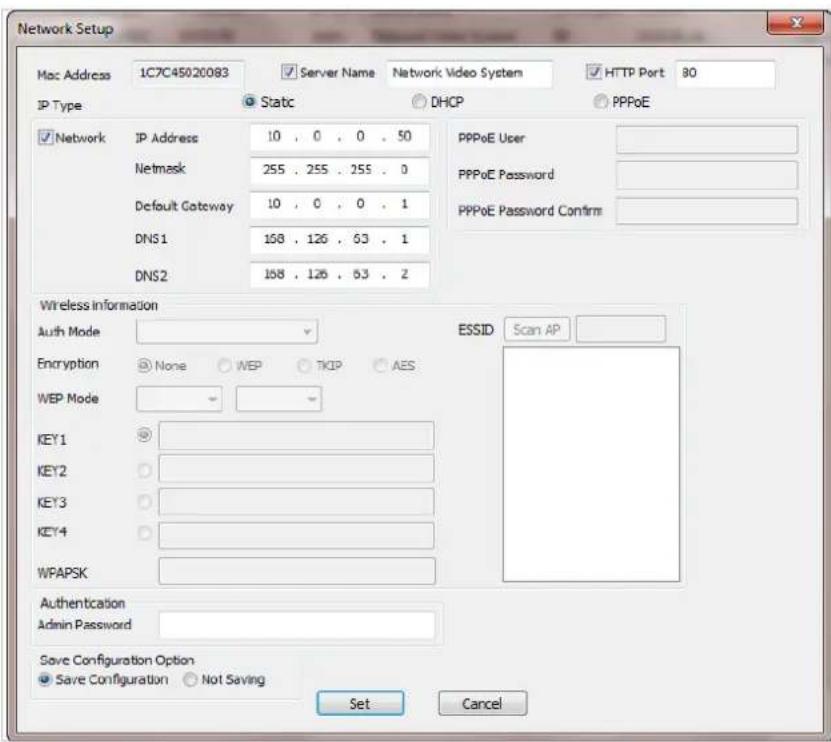Click the Cancel button
The width and height of the screenshot is (831, 742).
[482, 703]
